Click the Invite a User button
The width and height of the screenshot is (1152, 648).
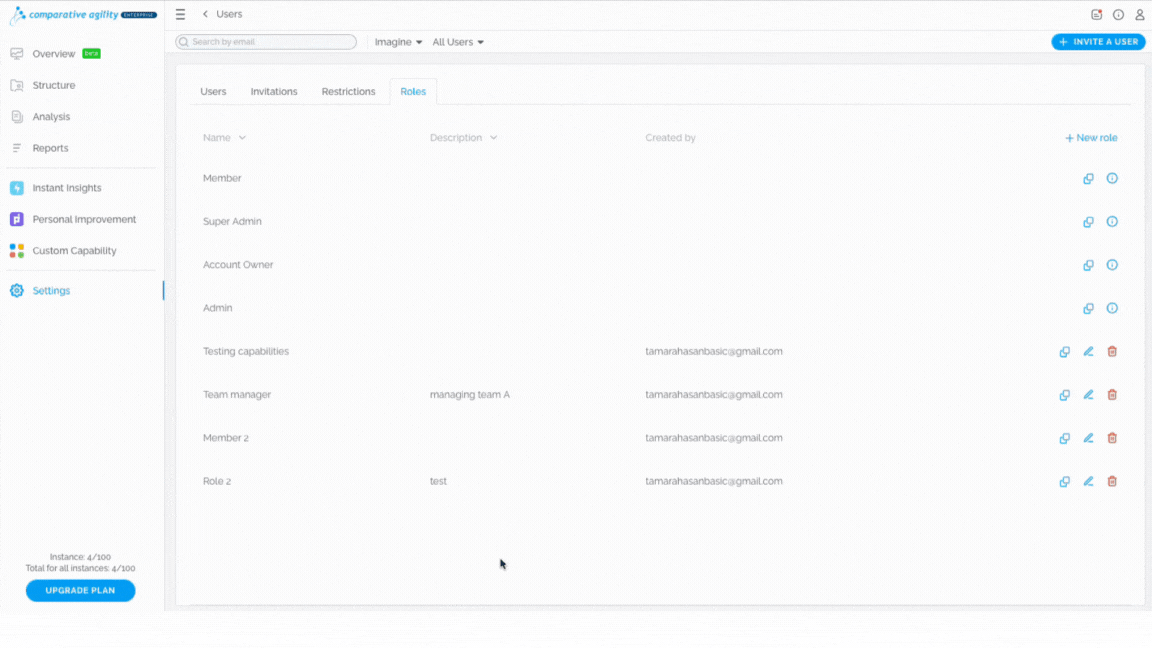(1098, 42)
